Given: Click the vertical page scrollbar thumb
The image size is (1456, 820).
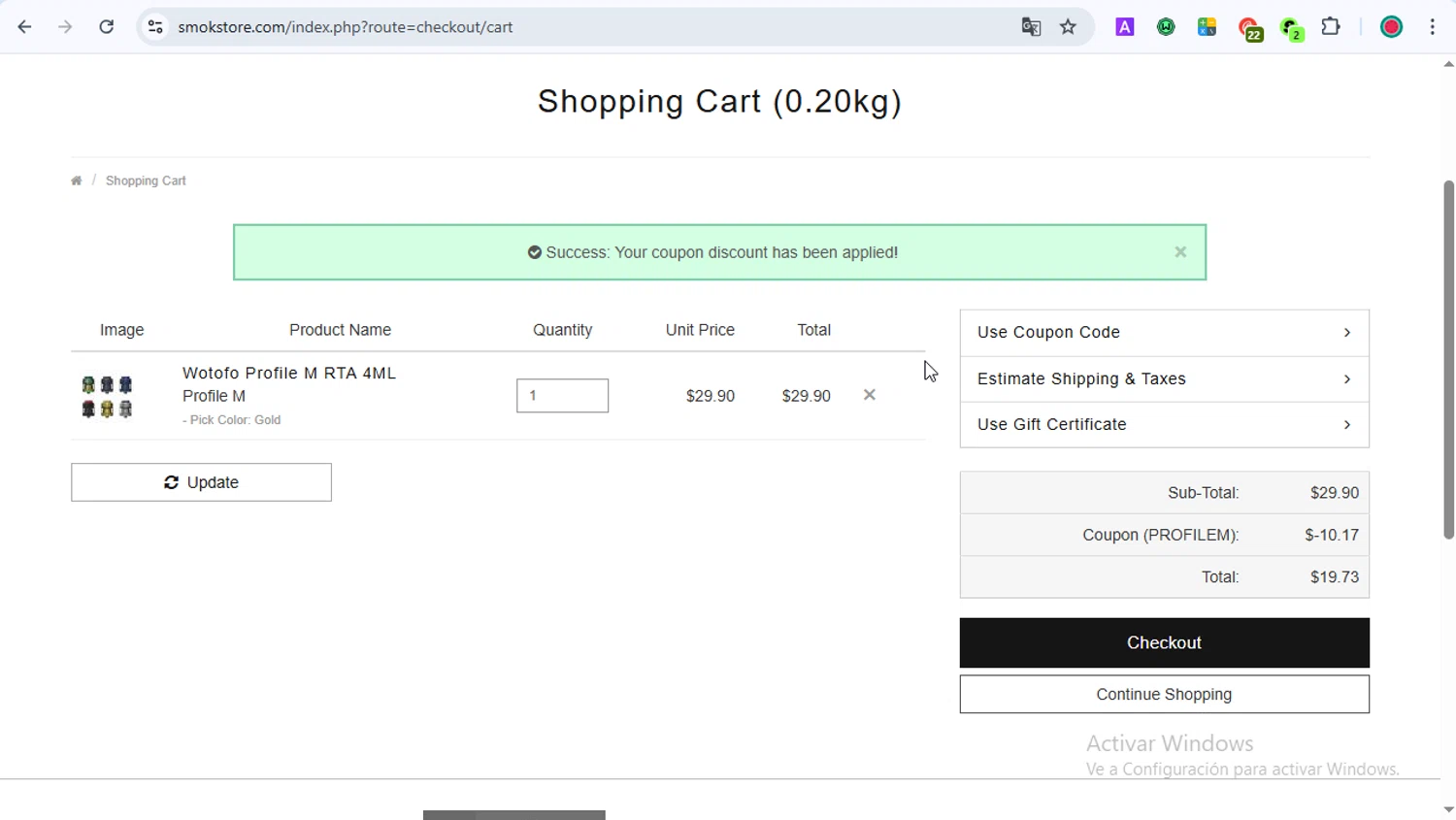Looking at the screenshot, I should [x=1448, y=359].
